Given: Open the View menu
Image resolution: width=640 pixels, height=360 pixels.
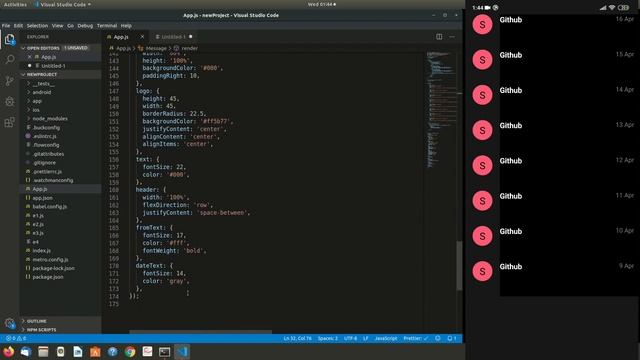Looking at the screenshot, I should tap(57, 26).
